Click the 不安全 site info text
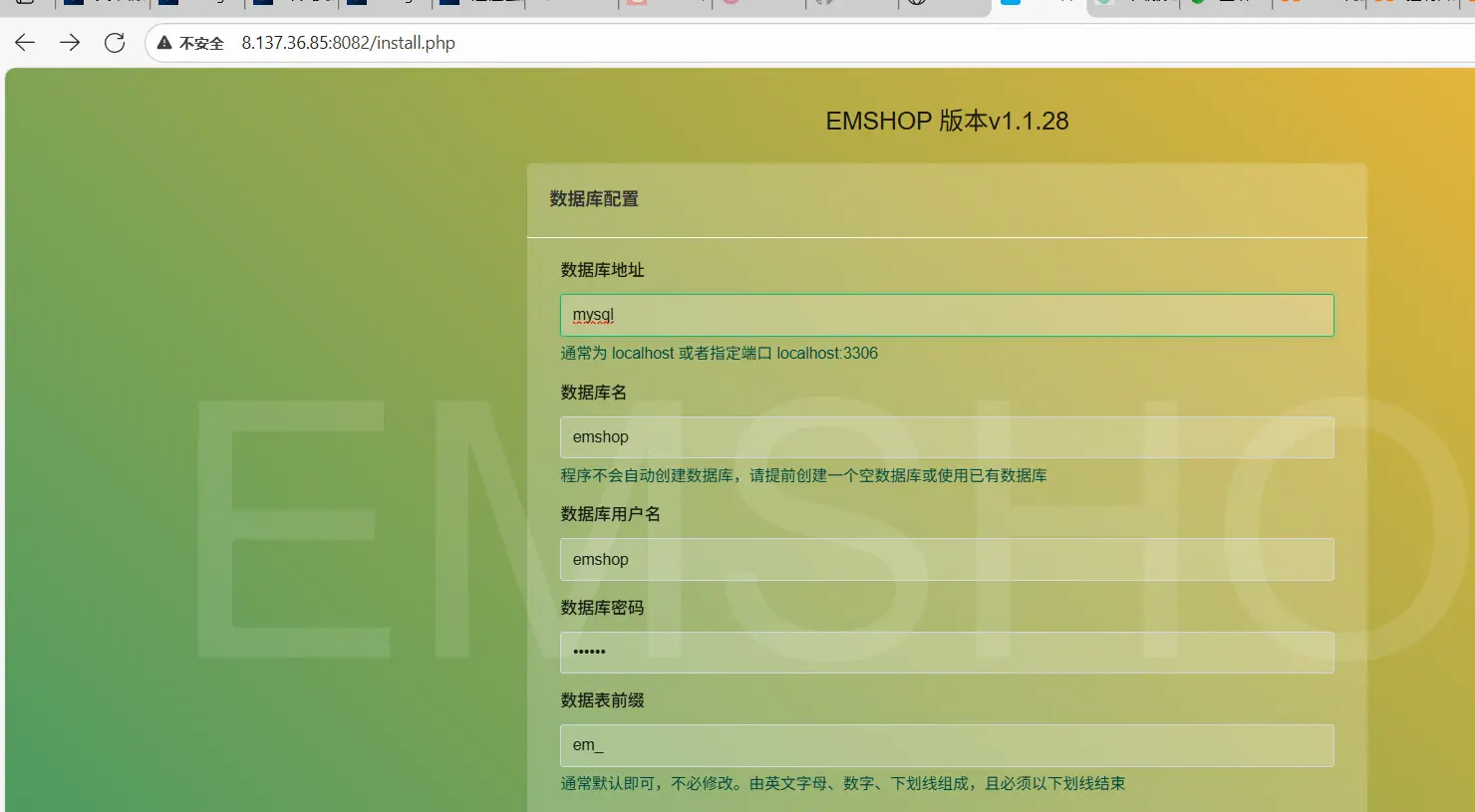 tap(201, 44)
